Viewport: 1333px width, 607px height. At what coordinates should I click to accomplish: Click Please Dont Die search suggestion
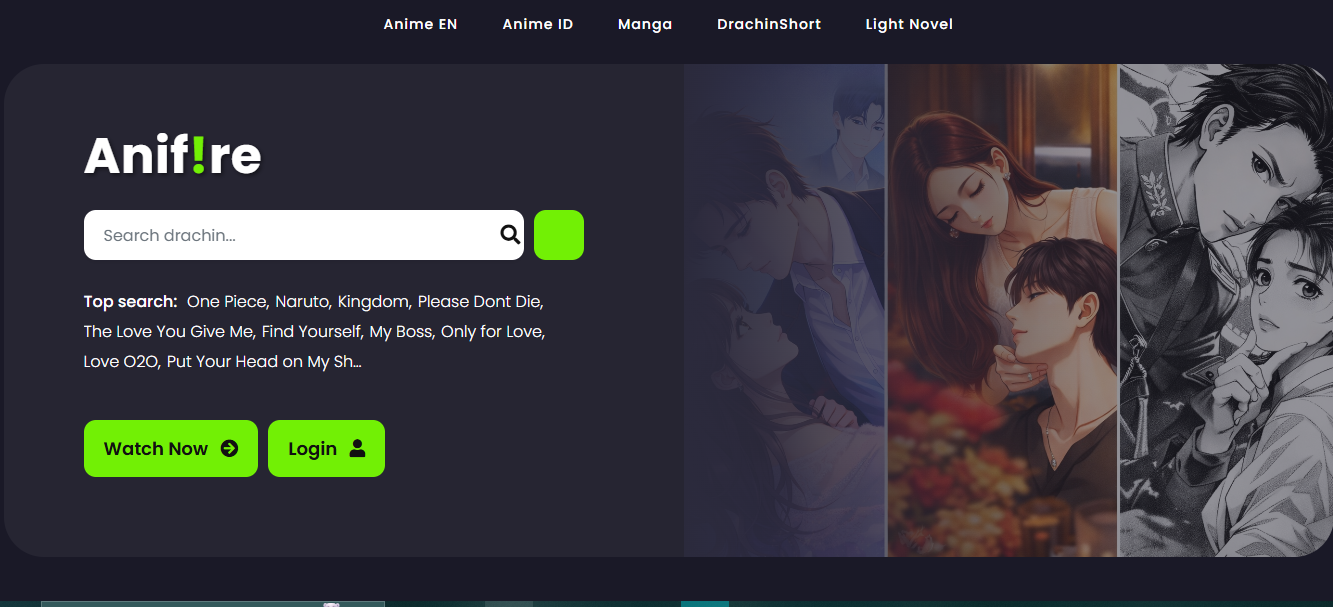[x=479, y=301]
